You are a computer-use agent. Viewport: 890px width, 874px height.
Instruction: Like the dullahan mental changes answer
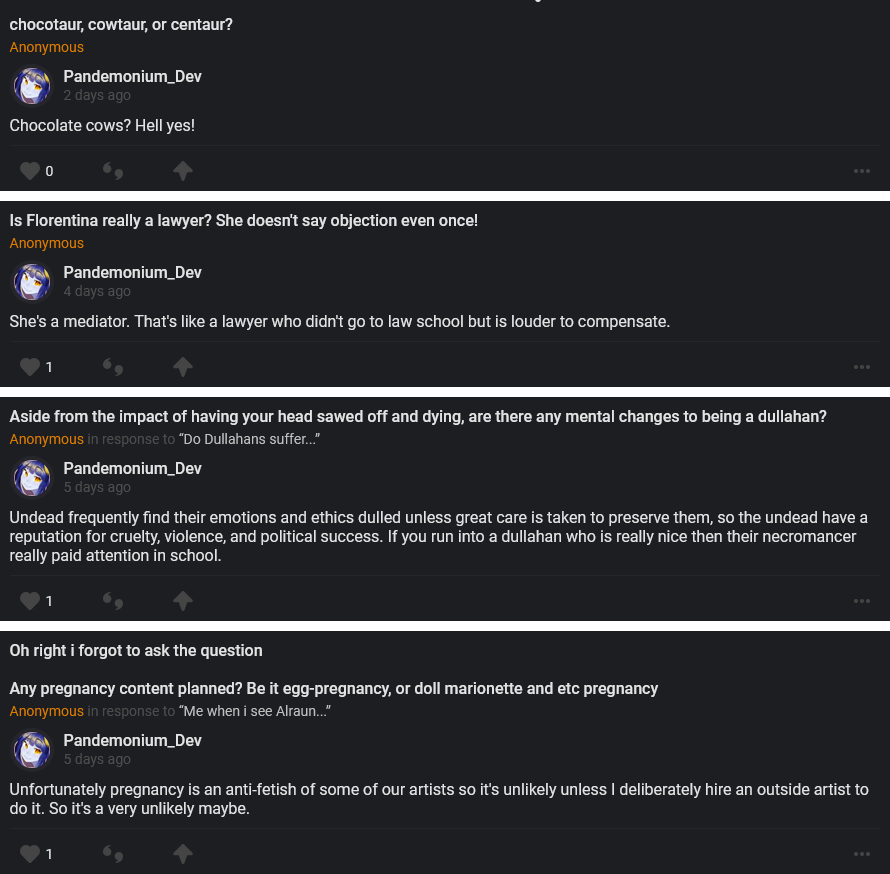pos(30,601)
